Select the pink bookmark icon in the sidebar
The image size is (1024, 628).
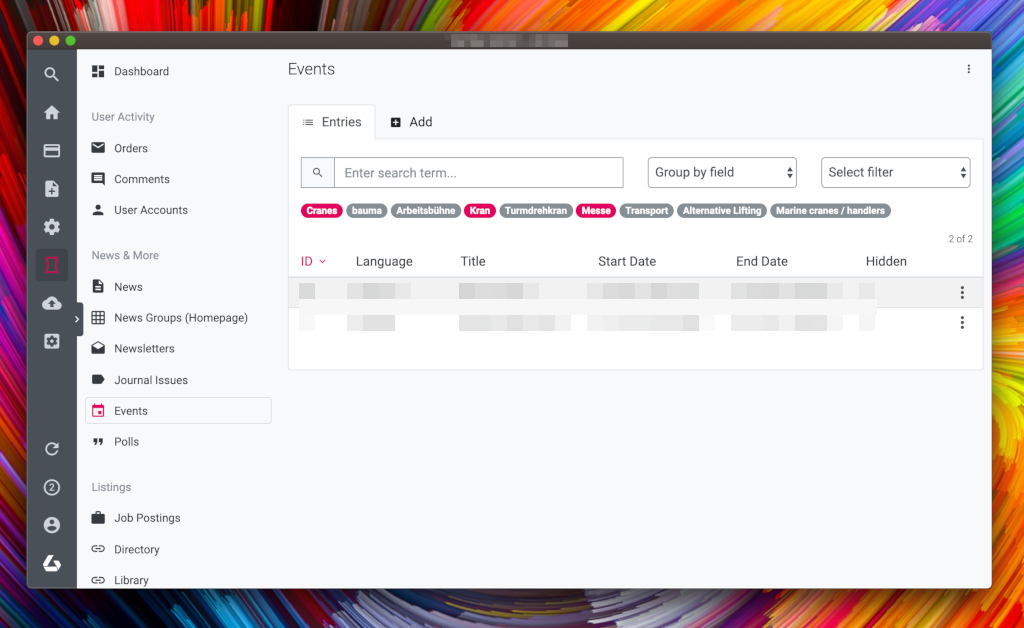click(x=52, y=265)
